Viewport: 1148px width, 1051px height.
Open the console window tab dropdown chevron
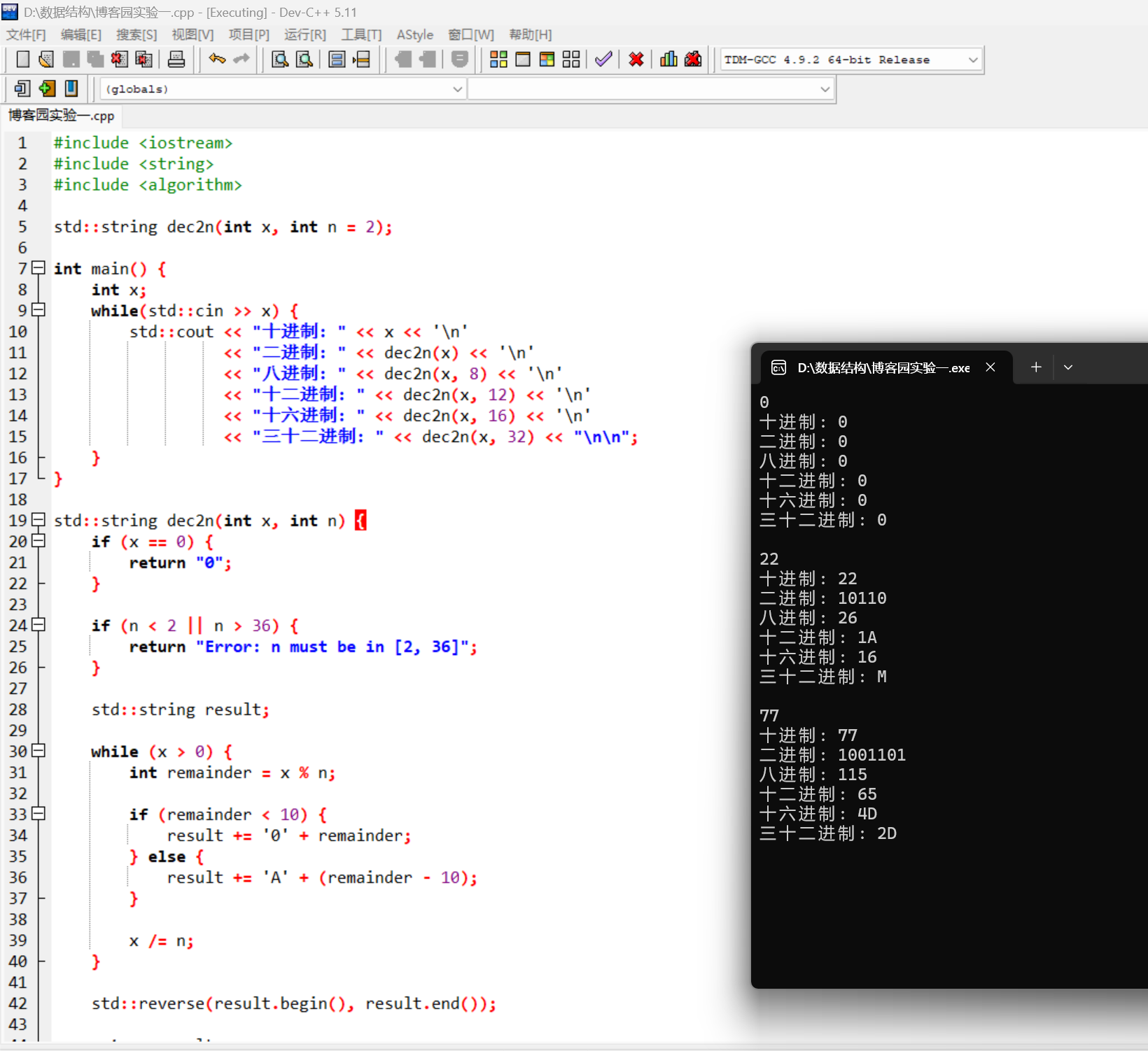pos(1068,367)
